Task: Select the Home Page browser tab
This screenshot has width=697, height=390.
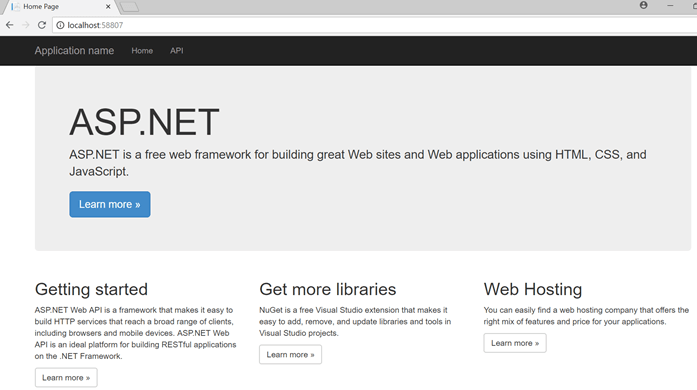Action: [x=60, y=7]
